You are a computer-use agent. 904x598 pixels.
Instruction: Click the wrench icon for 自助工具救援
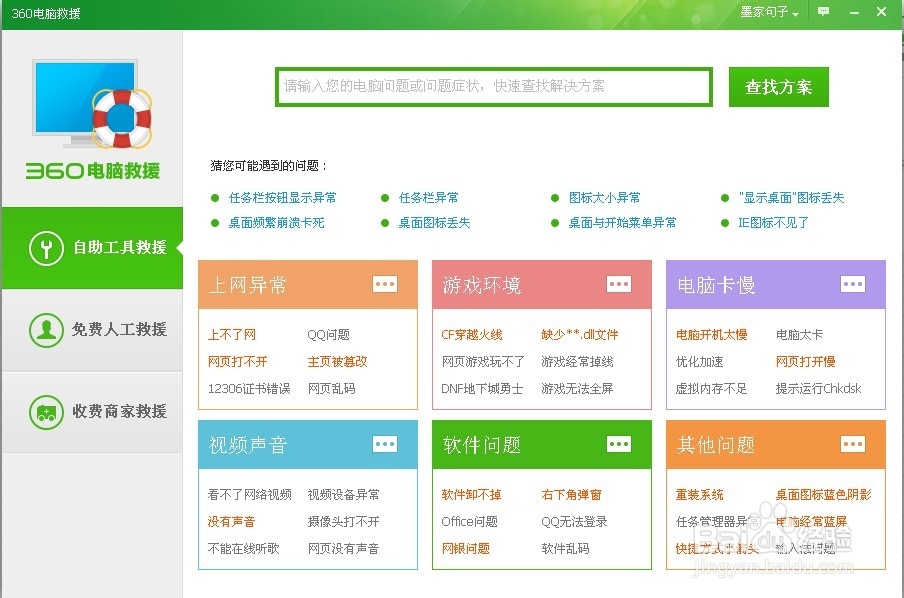point(46,248)
